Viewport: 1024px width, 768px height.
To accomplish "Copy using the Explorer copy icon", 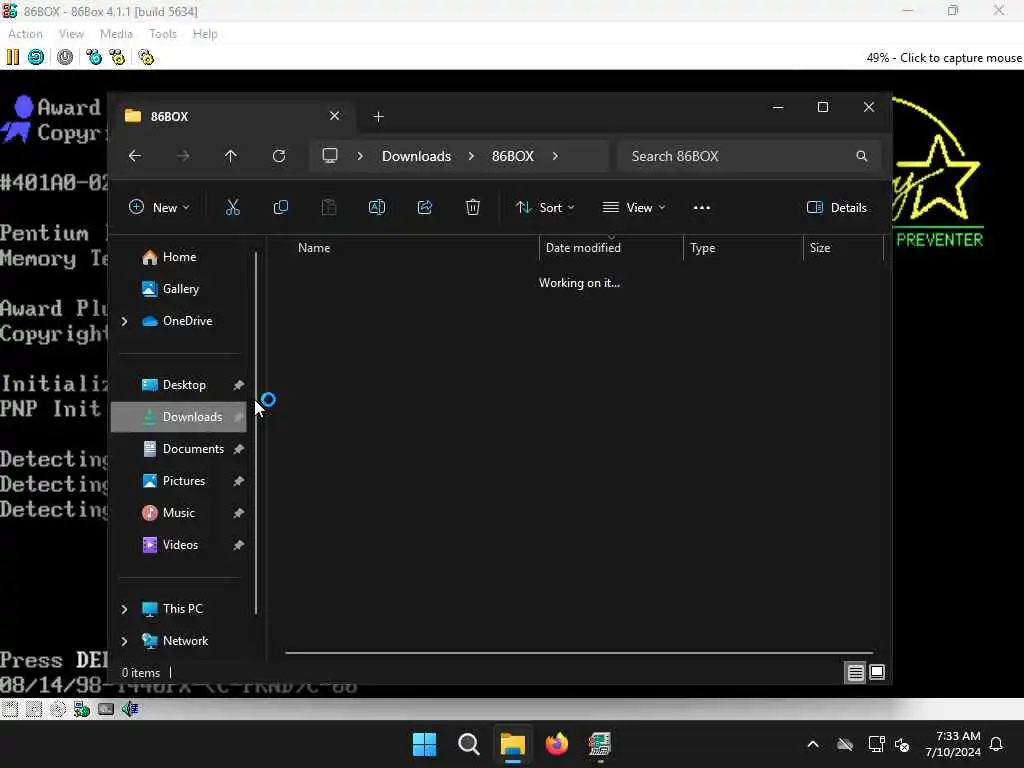I will 281,208.
